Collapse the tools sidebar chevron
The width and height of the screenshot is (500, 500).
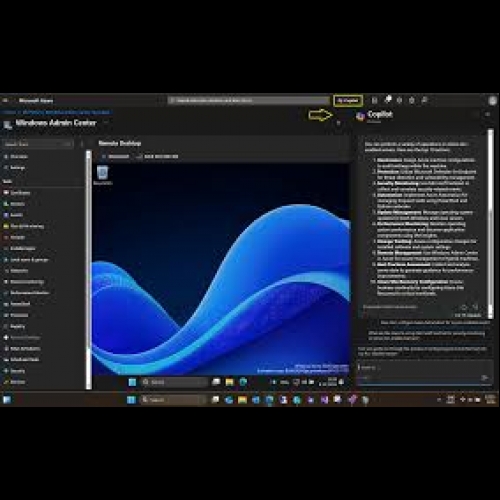pyautogui.click(x=82, y=144)
